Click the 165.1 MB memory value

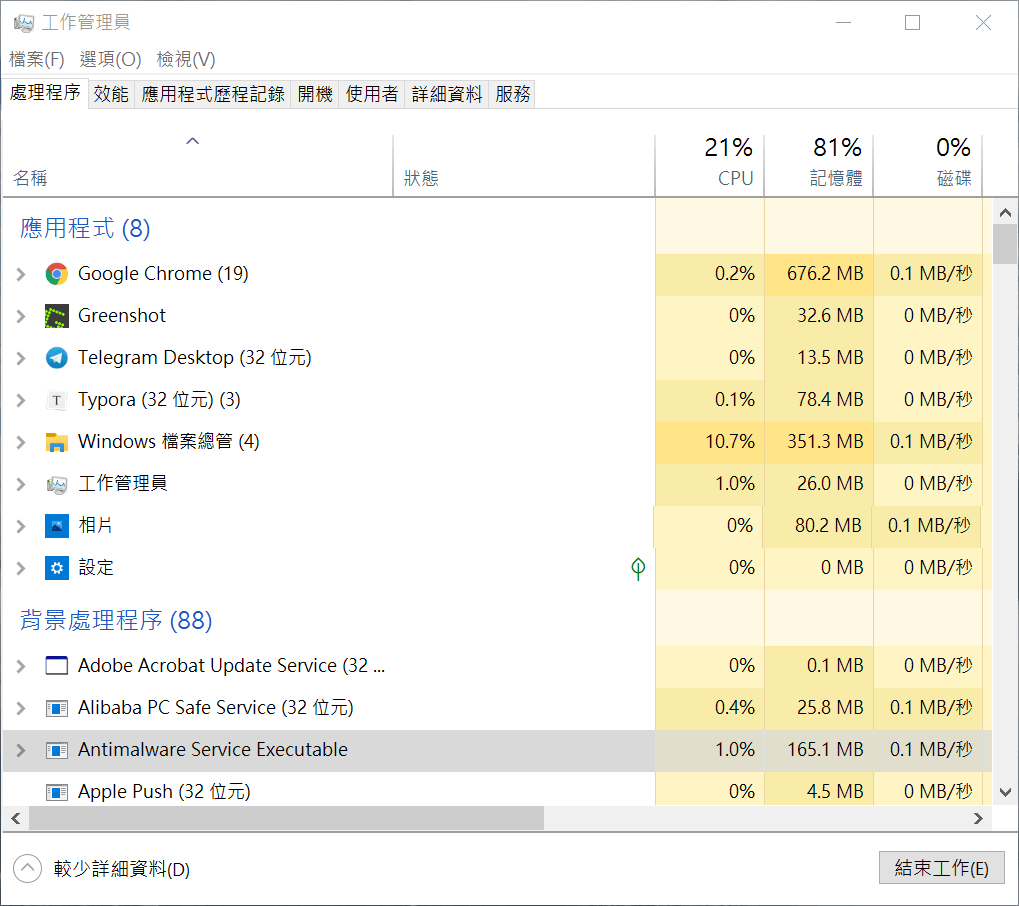[x=825, y=750]
